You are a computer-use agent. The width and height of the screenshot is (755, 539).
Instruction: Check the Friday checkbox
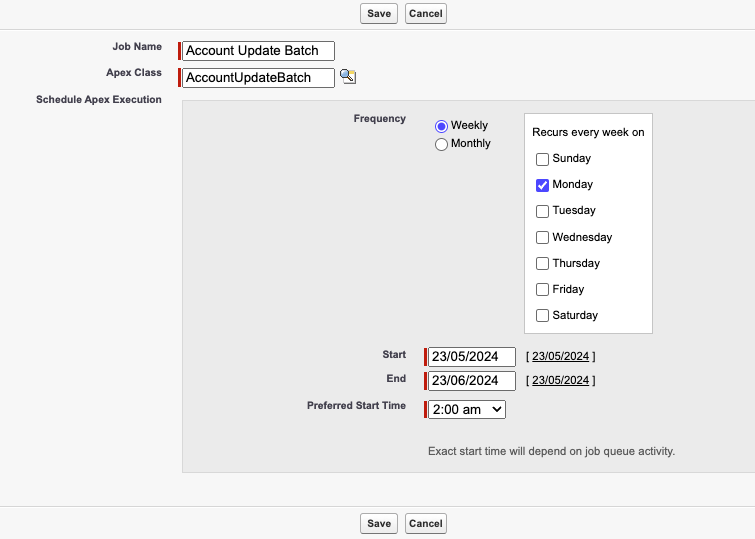(542, 289)
